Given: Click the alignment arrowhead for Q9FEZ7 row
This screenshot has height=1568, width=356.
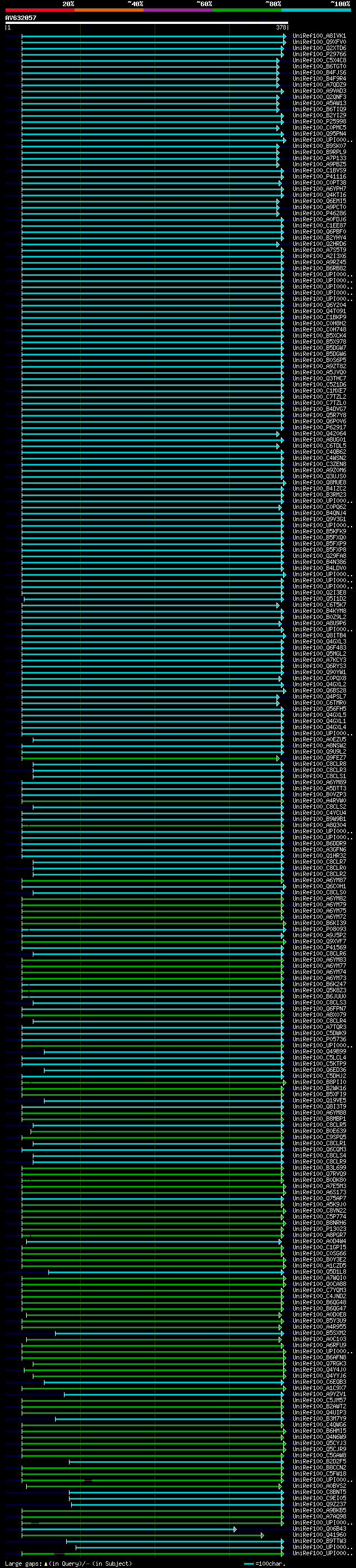Looking at the screenshot, I should (x=278, y=758).
